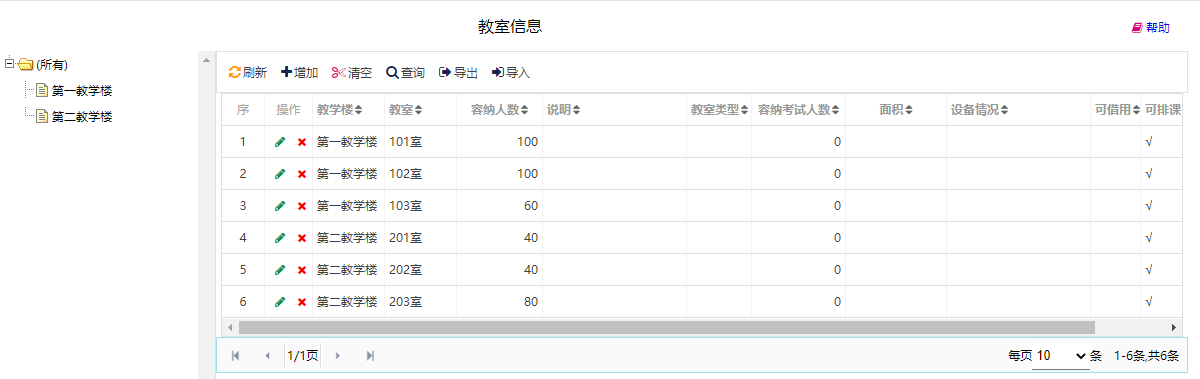Delete row 202室 with red X
Screen dimensions: 1200x379
click(301, 270)
